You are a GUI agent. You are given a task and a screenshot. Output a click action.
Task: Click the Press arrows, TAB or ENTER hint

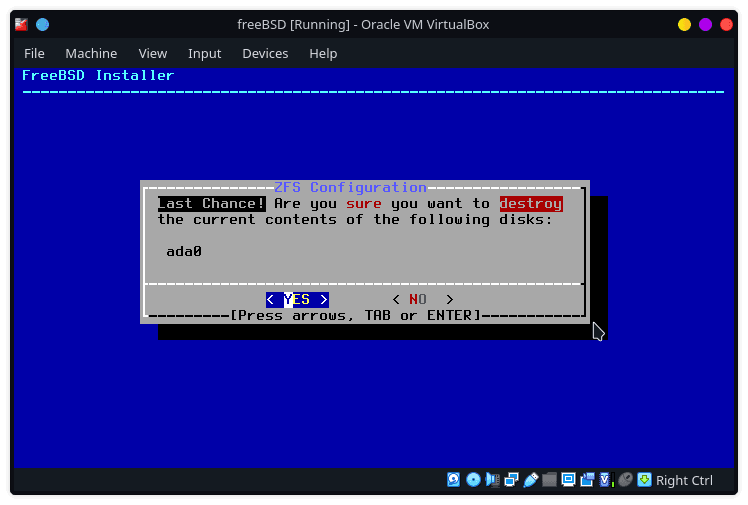tap(355, 316)
